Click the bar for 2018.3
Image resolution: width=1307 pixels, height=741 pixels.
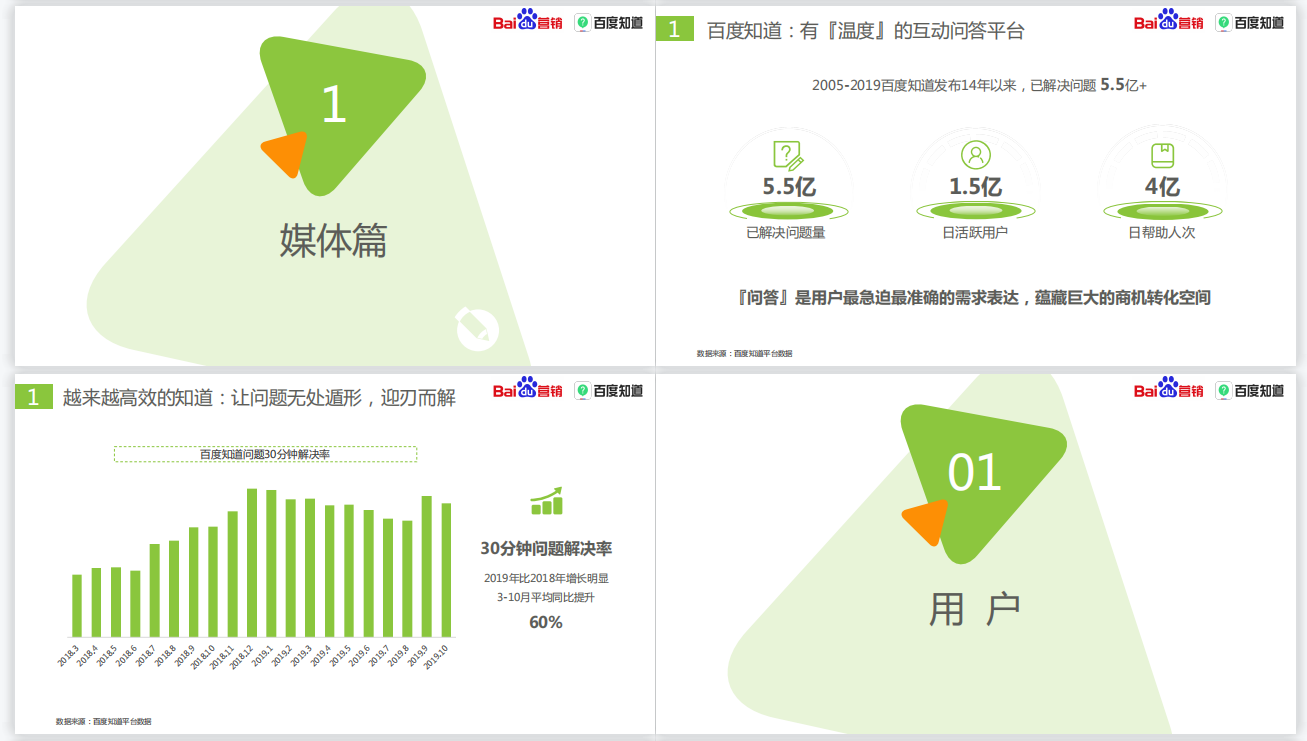click(77, 606)
